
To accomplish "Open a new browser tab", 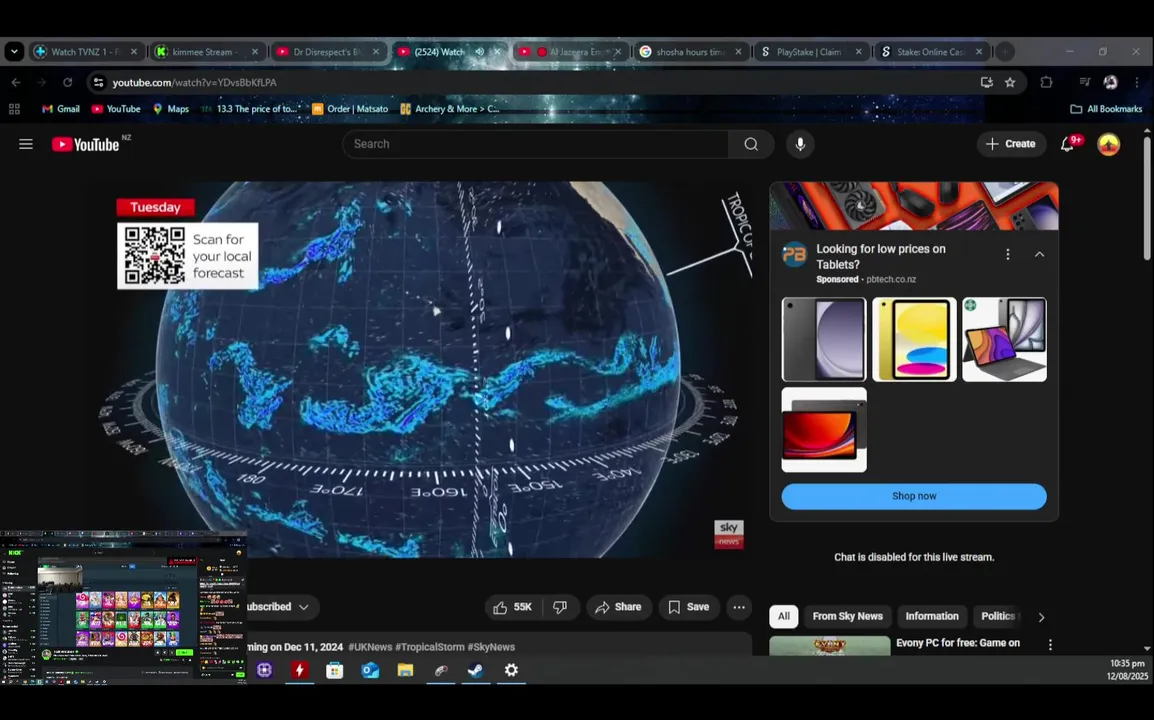I will (1005, 52).
